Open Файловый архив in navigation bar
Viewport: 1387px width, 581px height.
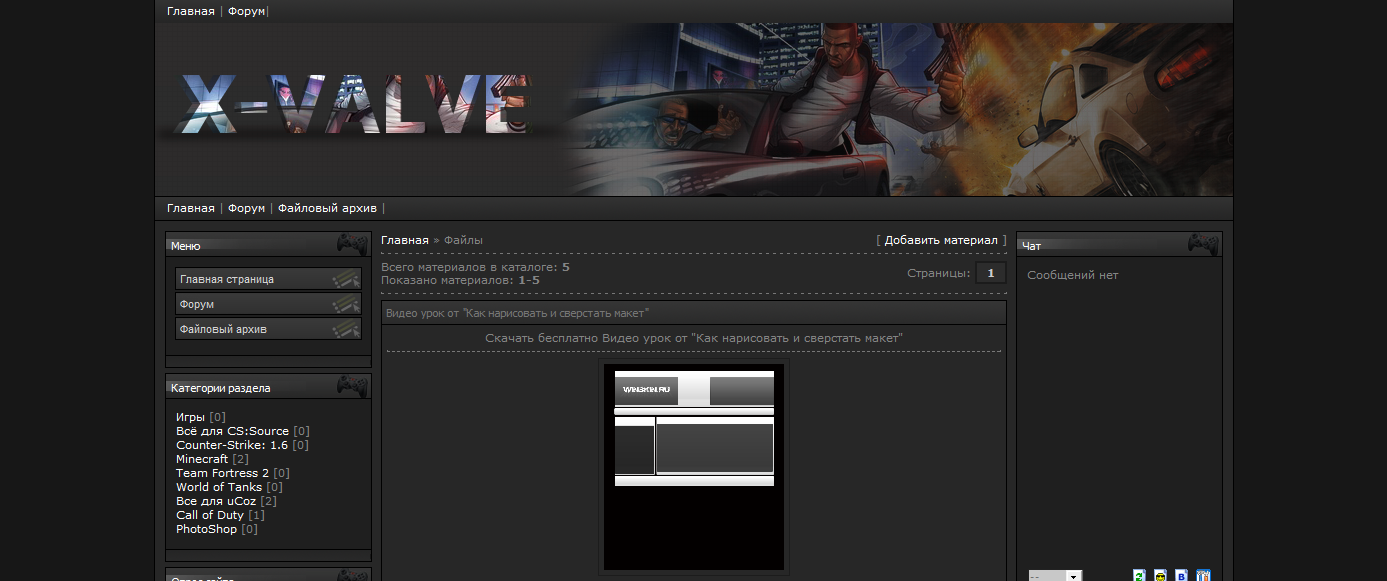pos(327,208)
